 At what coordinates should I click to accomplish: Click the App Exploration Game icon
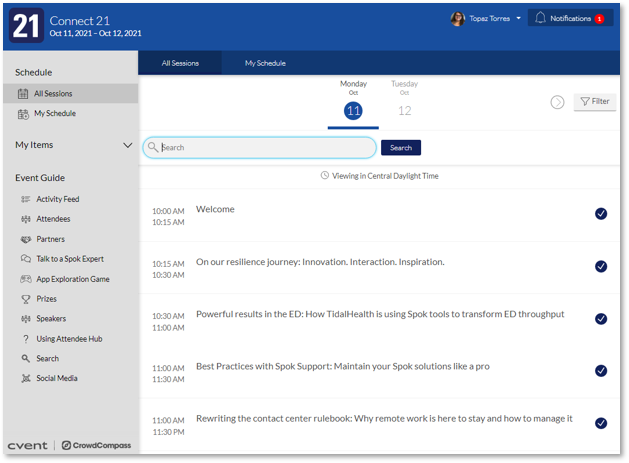point(26,279)
